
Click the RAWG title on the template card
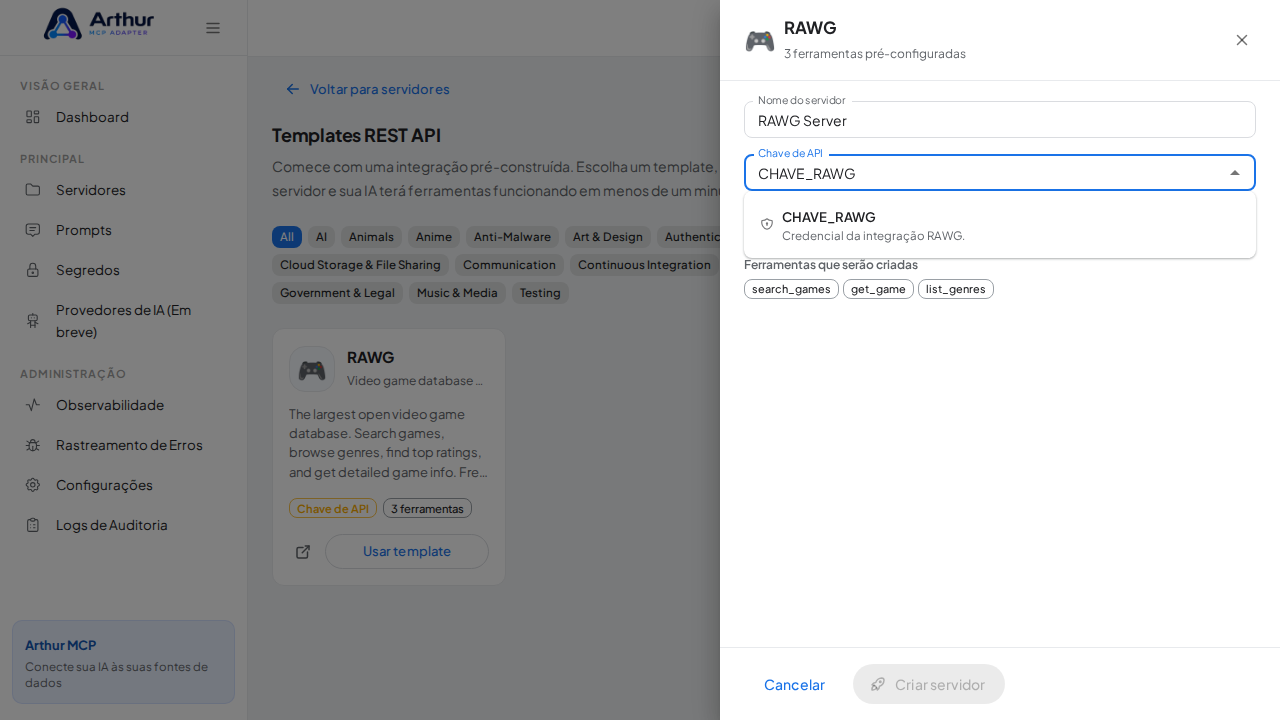point(371,357)
